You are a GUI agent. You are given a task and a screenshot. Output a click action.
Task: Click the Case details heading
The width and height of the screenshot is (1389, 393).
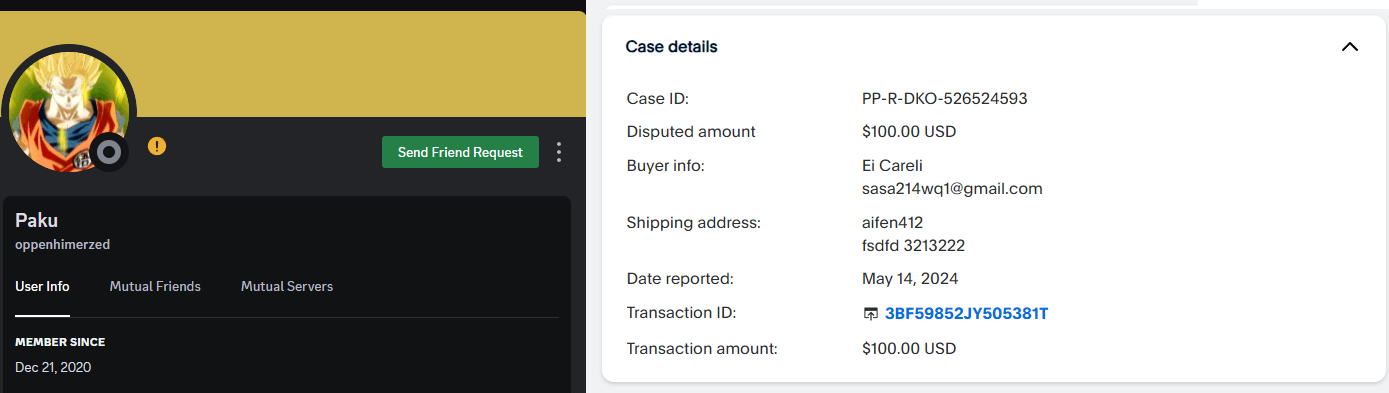pos(671,47)
